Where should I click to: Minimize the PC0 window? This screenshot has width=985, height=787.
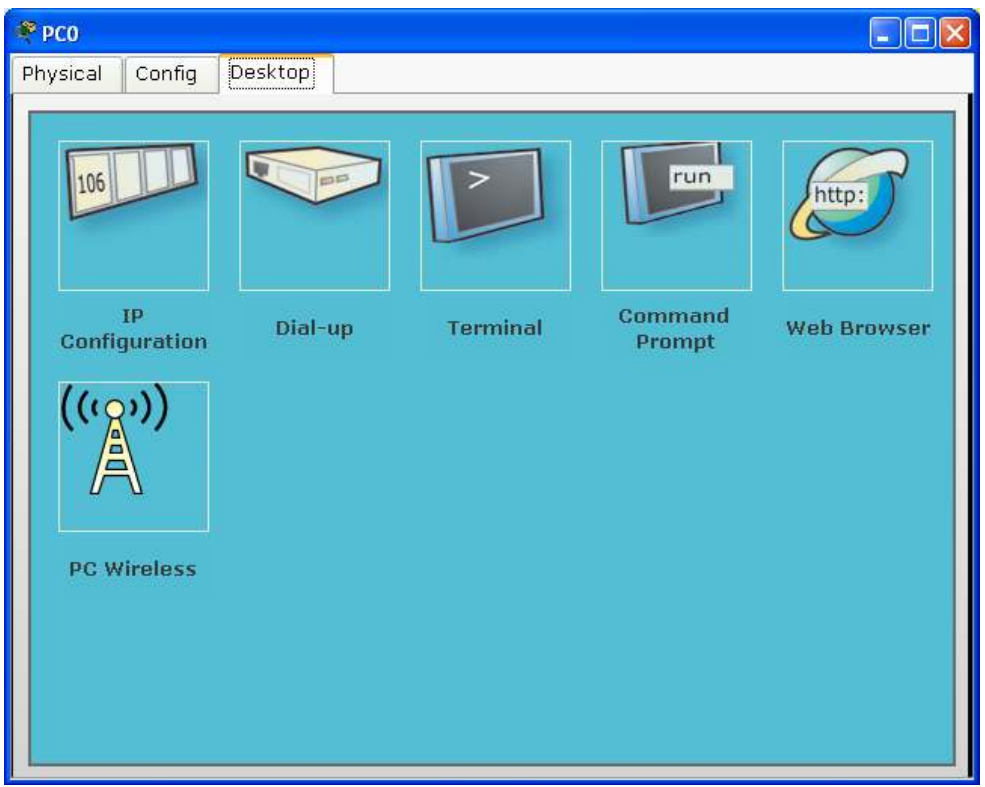886,34
